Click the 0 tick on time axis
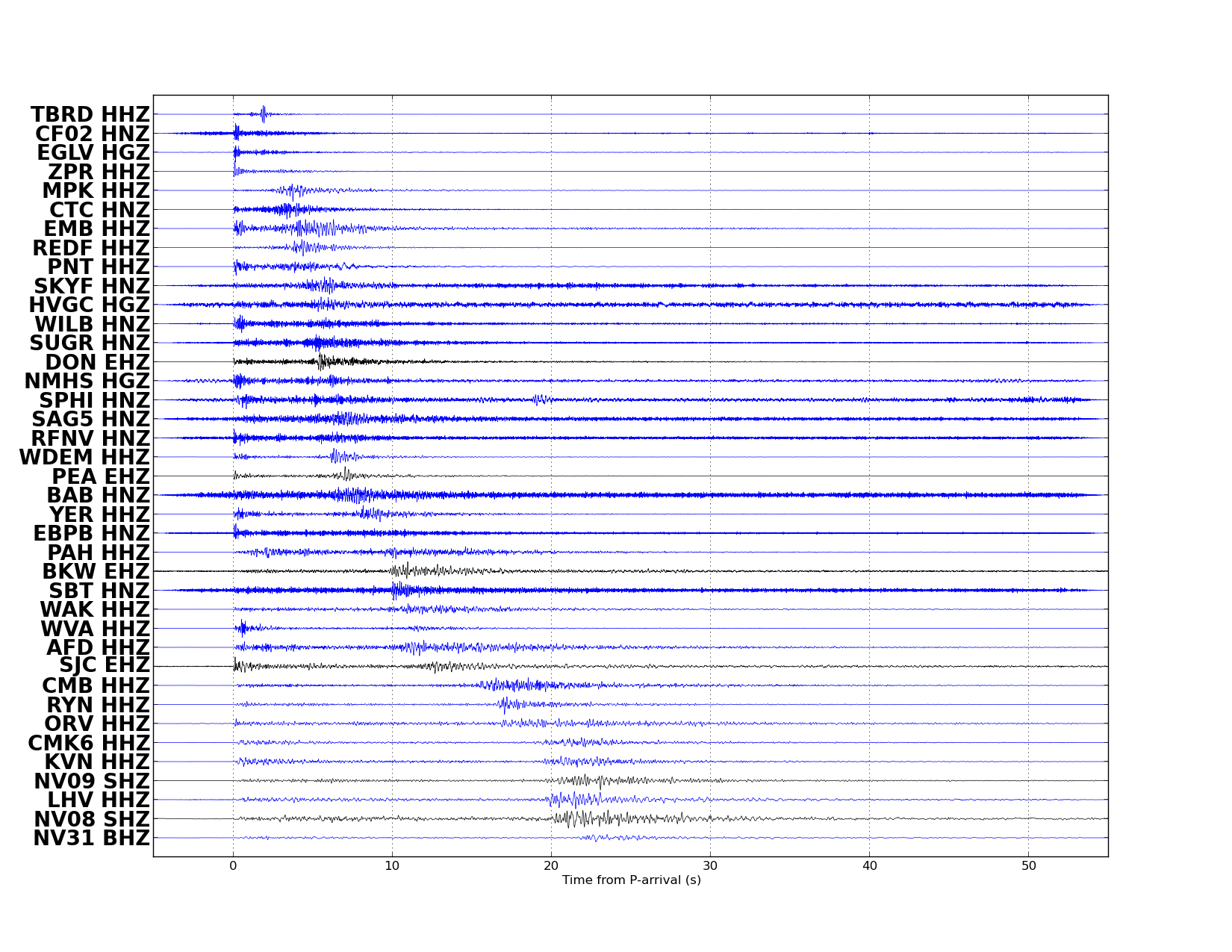 pos(233,866)
